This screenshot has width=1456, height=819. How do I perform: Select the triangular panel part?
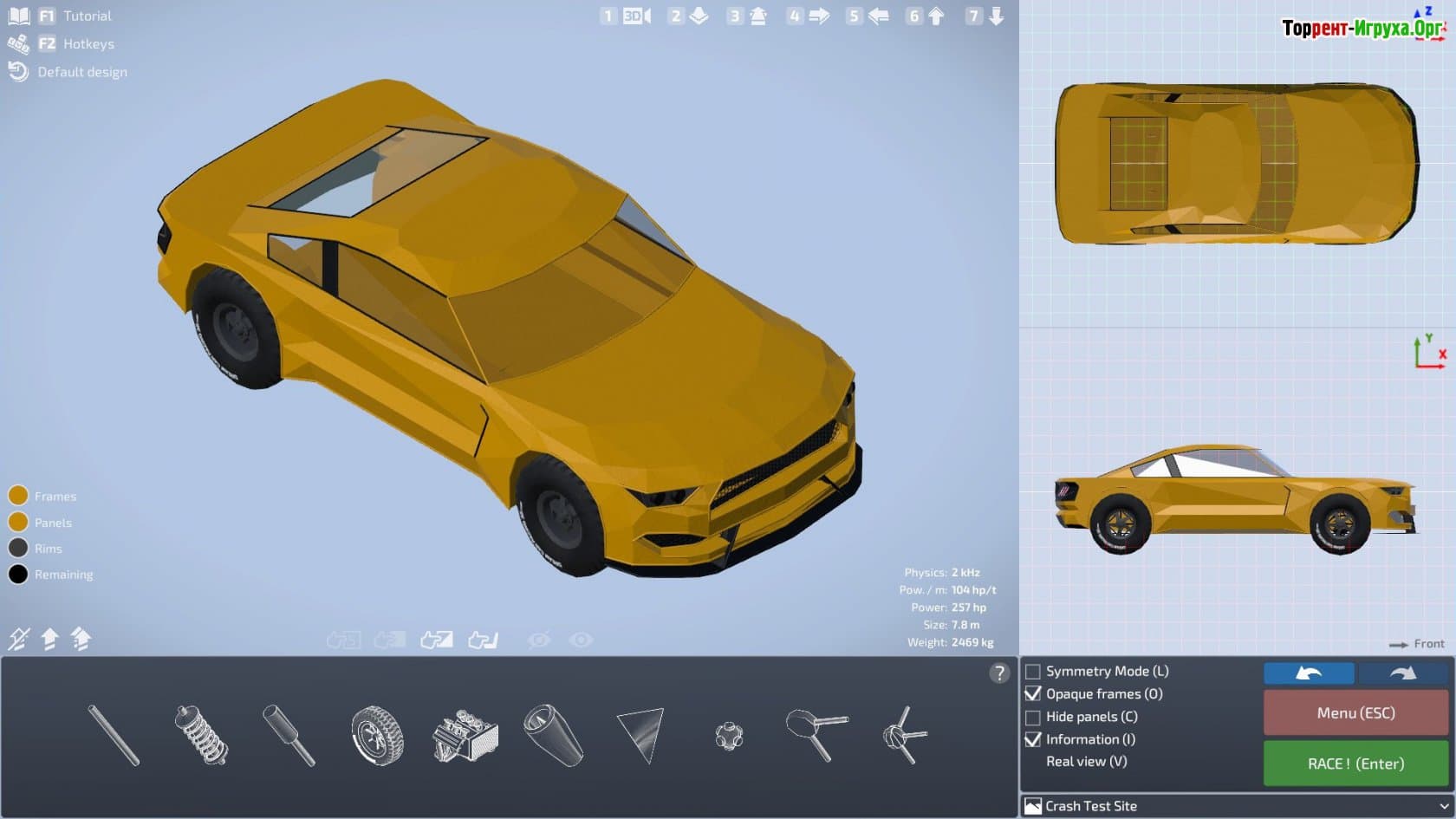tap(641, 735)
